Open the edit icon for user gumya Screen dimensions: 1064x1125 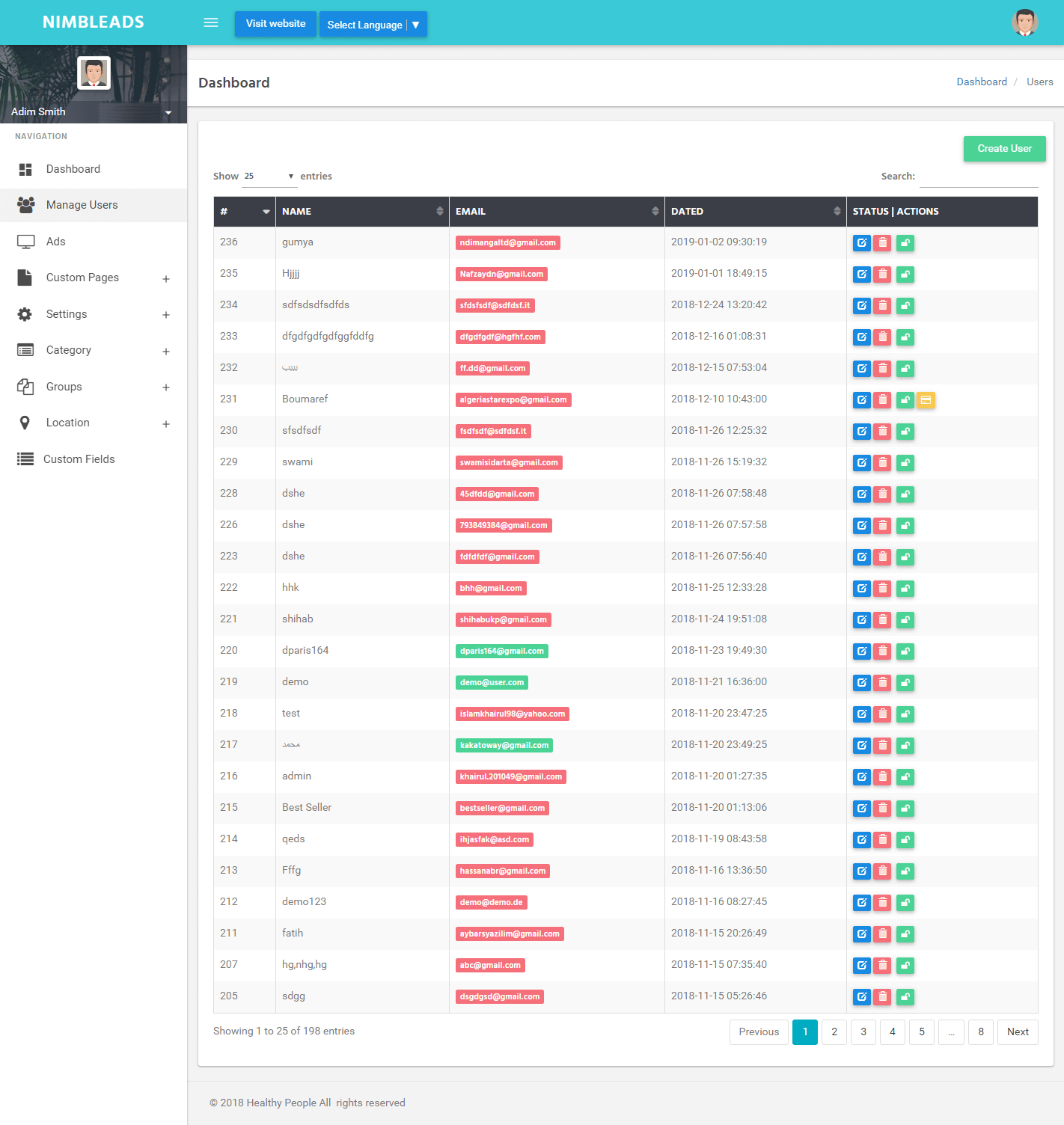[x=861, y=243]
